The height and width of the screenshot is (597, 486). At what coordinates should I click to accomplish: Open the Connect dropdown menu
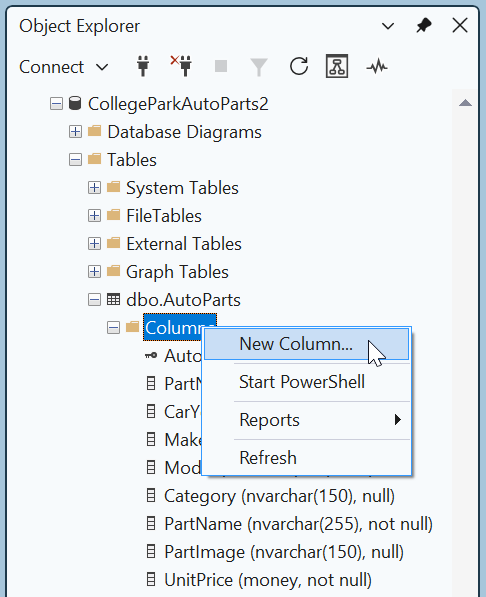tap(64, 67)
